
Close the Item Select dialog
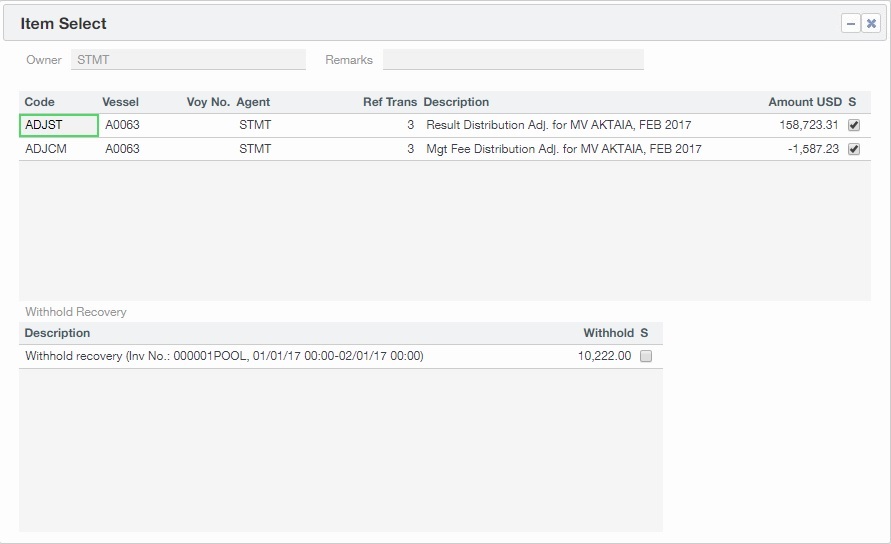point(871,23)
